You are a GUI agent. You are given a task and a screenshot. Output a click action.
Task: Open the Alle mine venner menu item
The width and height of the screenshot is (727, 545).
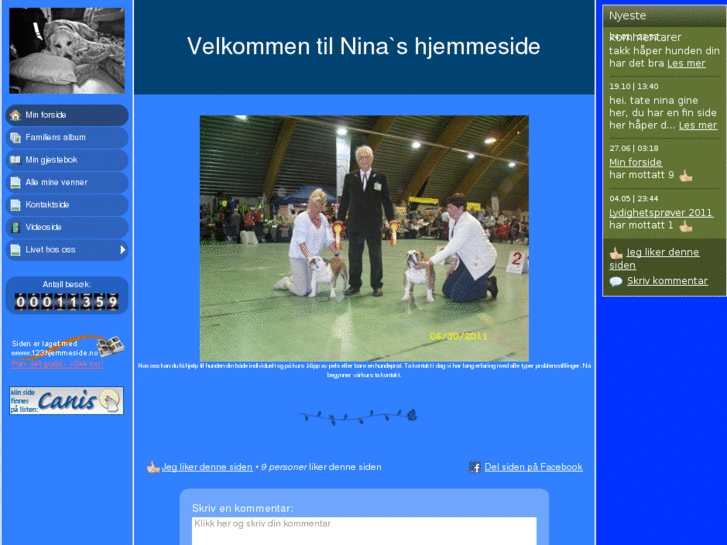click(x=56, y=183)
